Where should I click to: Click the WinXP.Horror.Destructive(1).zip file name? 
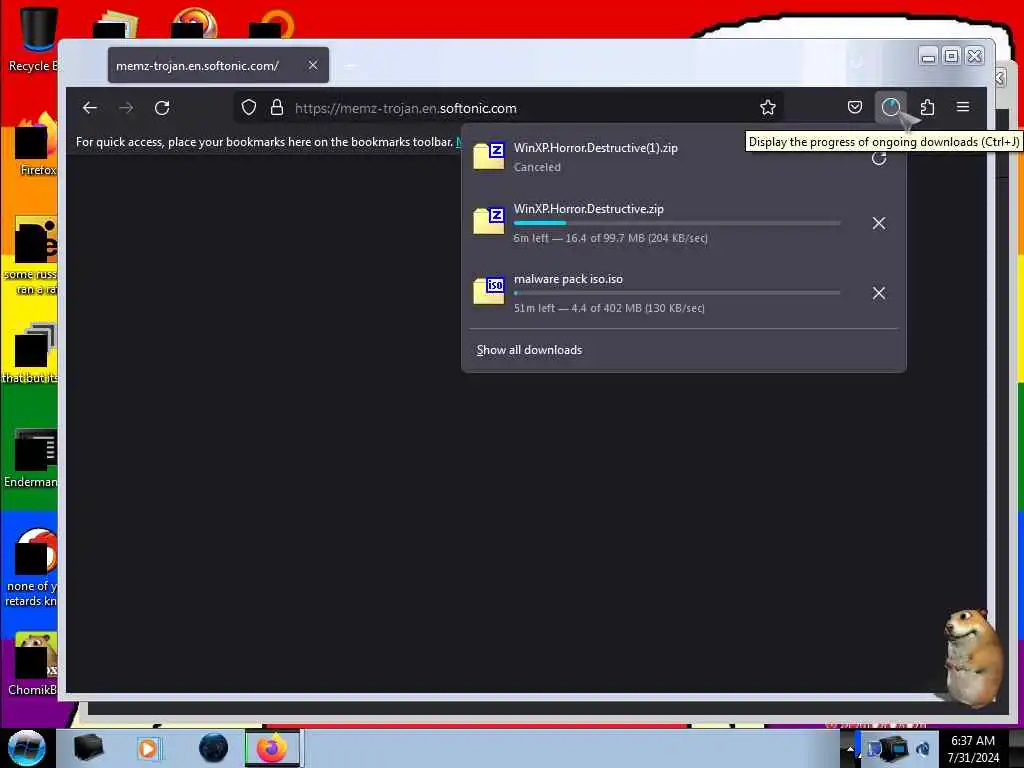pyautogui.click(x=596, y=148)
